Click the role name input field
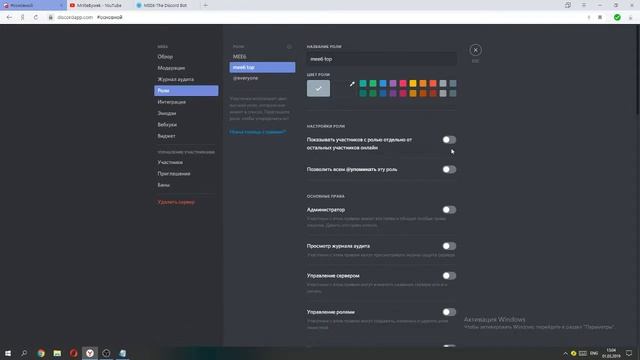The width and height of the screenshot is (640, 360). tap(381, 59)
